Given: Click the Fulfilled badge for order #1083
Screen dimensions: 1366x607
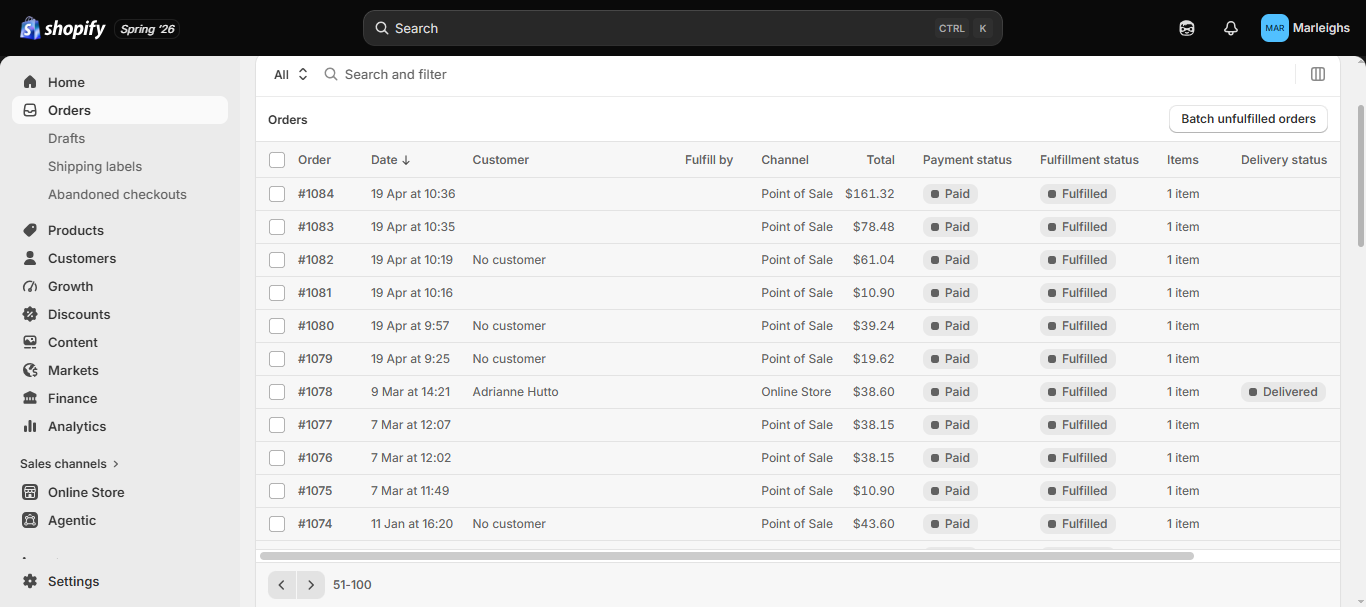Looking at the screenshot, I should (x=1078, y=227).
